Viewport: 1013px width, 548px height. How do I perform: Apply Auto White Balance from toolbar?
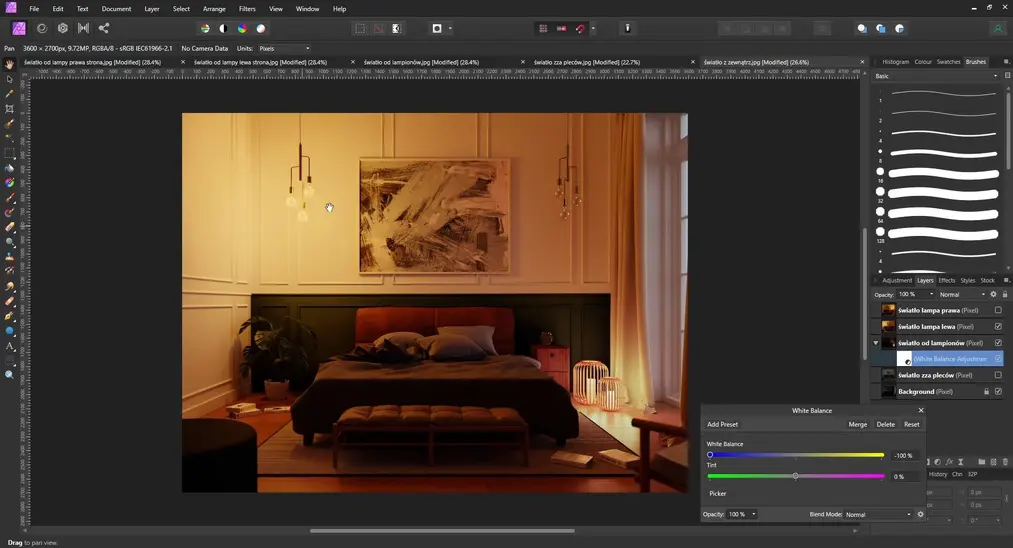tap(261, 28)
